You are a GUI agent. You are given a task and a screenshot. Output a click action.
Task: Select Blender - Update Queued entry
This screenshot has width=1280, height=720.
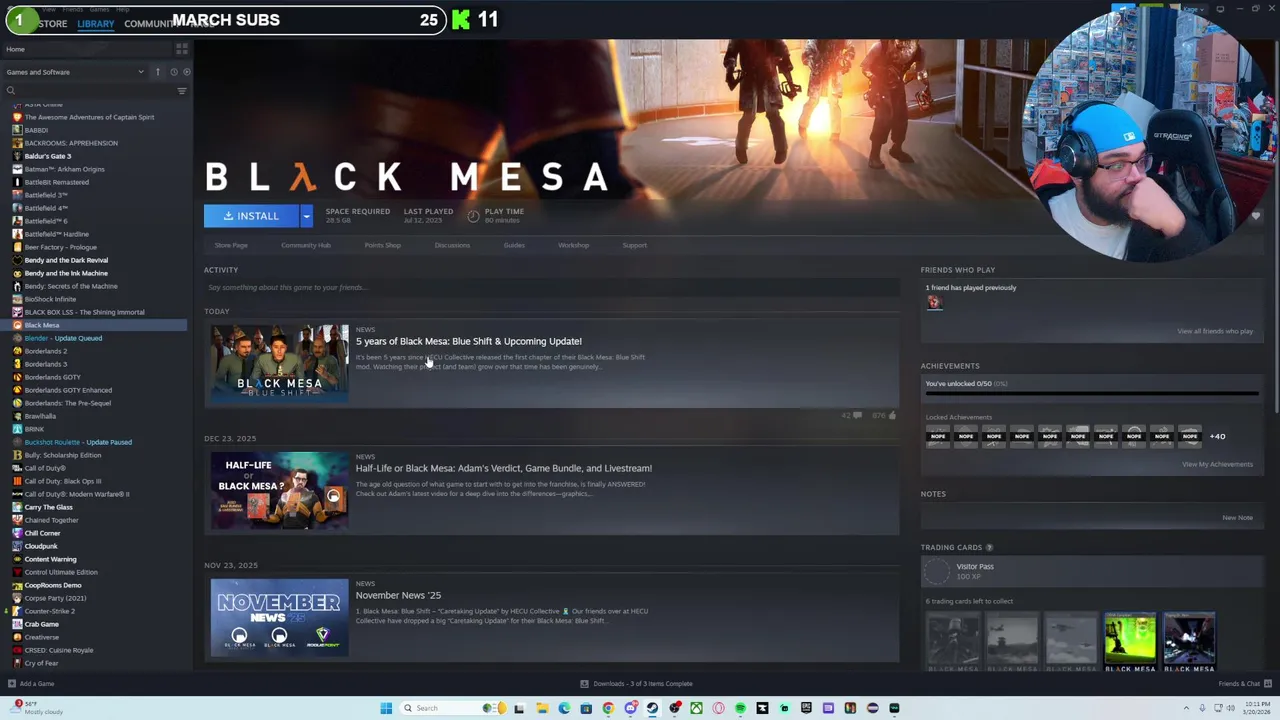click(x=63, y=338)
